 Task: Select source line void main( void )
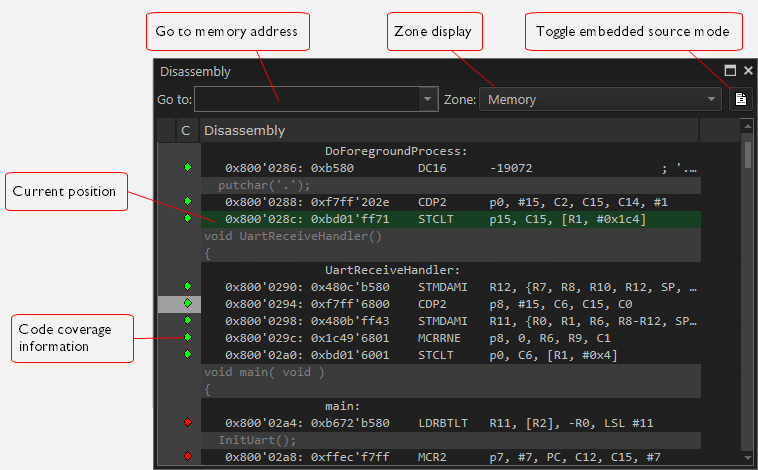tap(451, 372)
